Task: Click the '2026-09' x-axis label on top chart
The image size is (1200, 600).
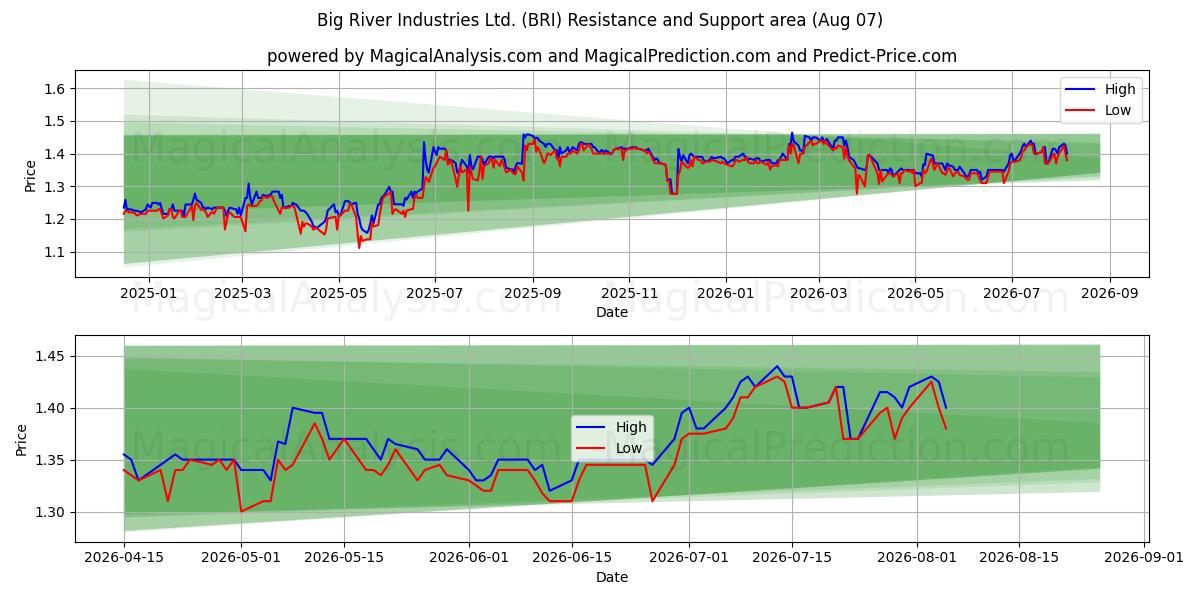Action: click(x=1110, y=293)
